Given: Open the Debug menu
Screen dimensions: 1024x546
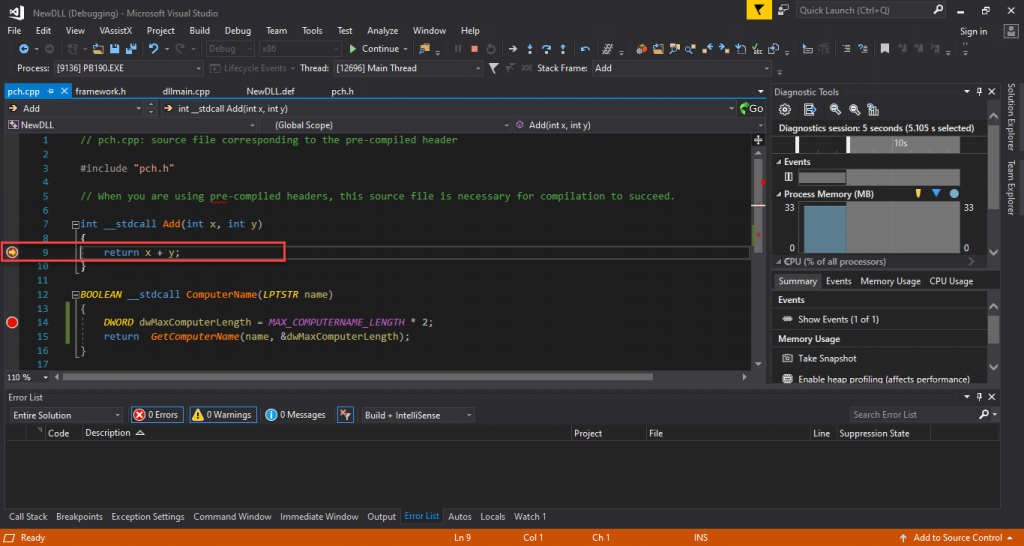Looking at the screenshot, I should [x=237, y=31].
